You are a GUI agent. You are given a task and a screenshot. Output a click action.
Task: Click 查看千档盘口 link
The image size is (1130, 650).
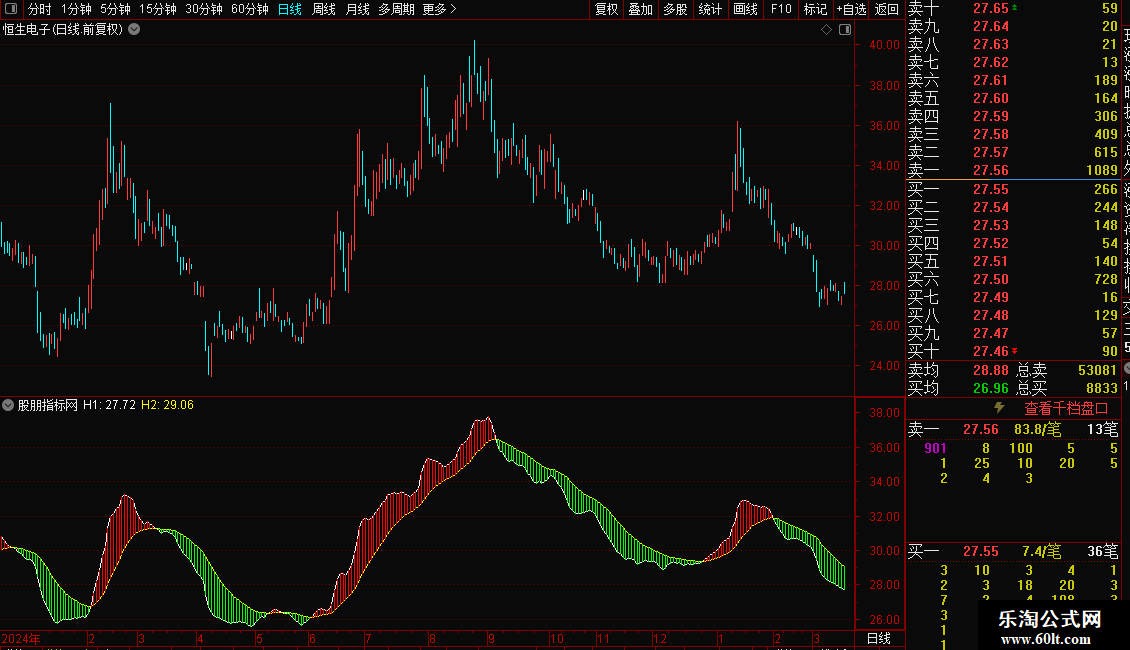coord(1066,409)
